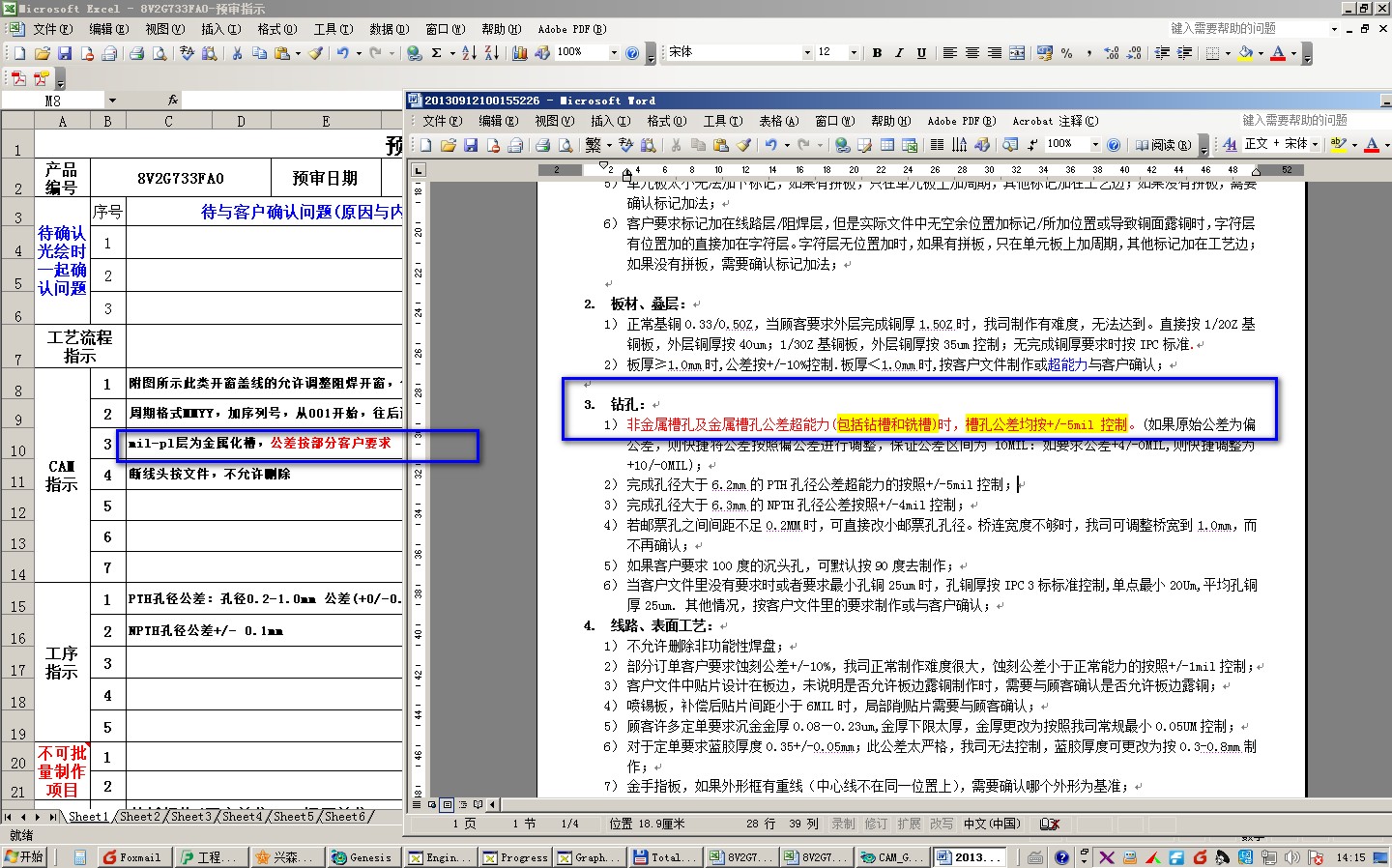
Task: Toggle Italic in Excel formatting toolbar
Action: coord(899,53)
